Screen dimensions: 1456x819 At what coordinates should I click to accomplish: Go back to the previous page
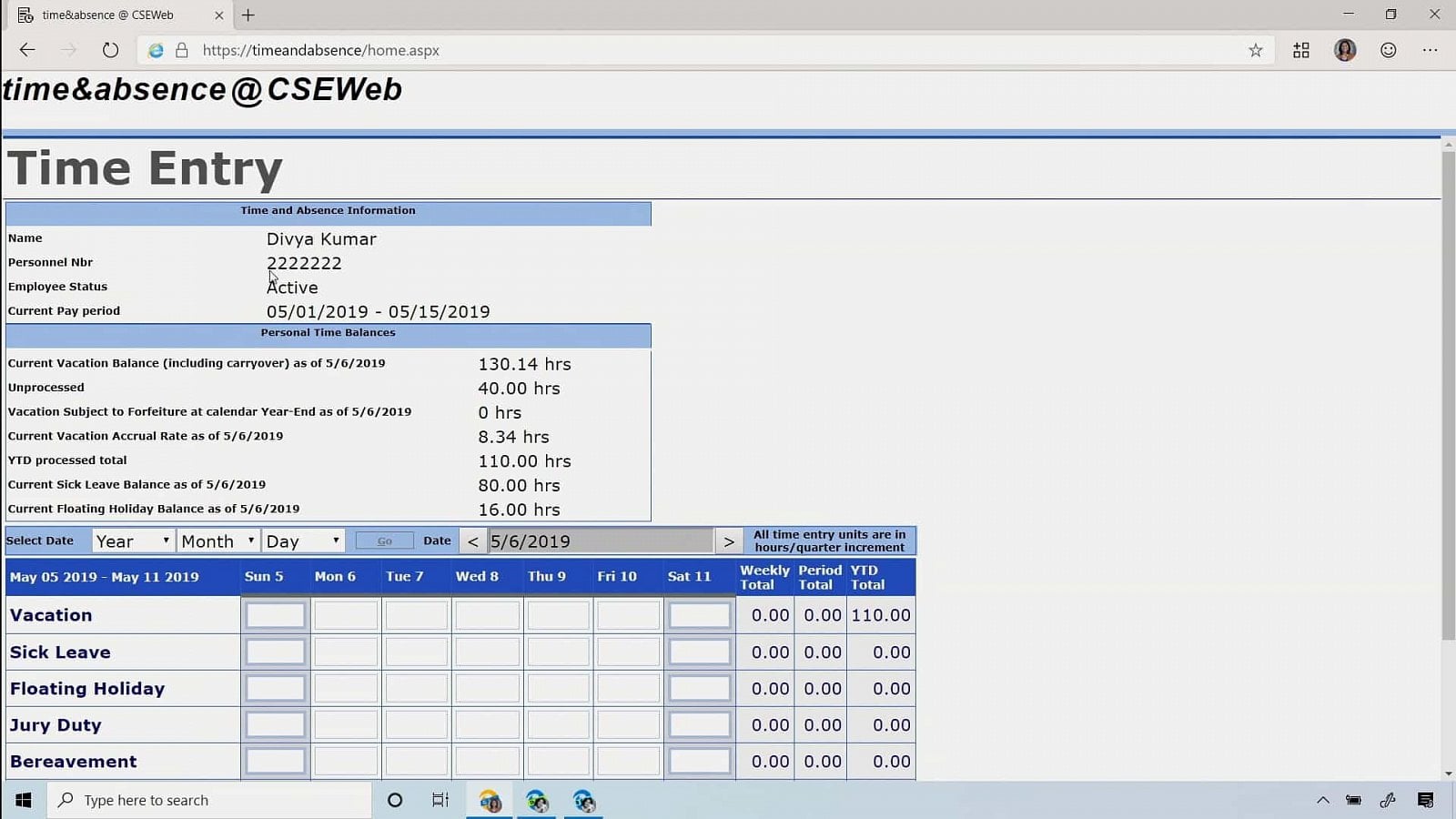(x=27, y=50)
